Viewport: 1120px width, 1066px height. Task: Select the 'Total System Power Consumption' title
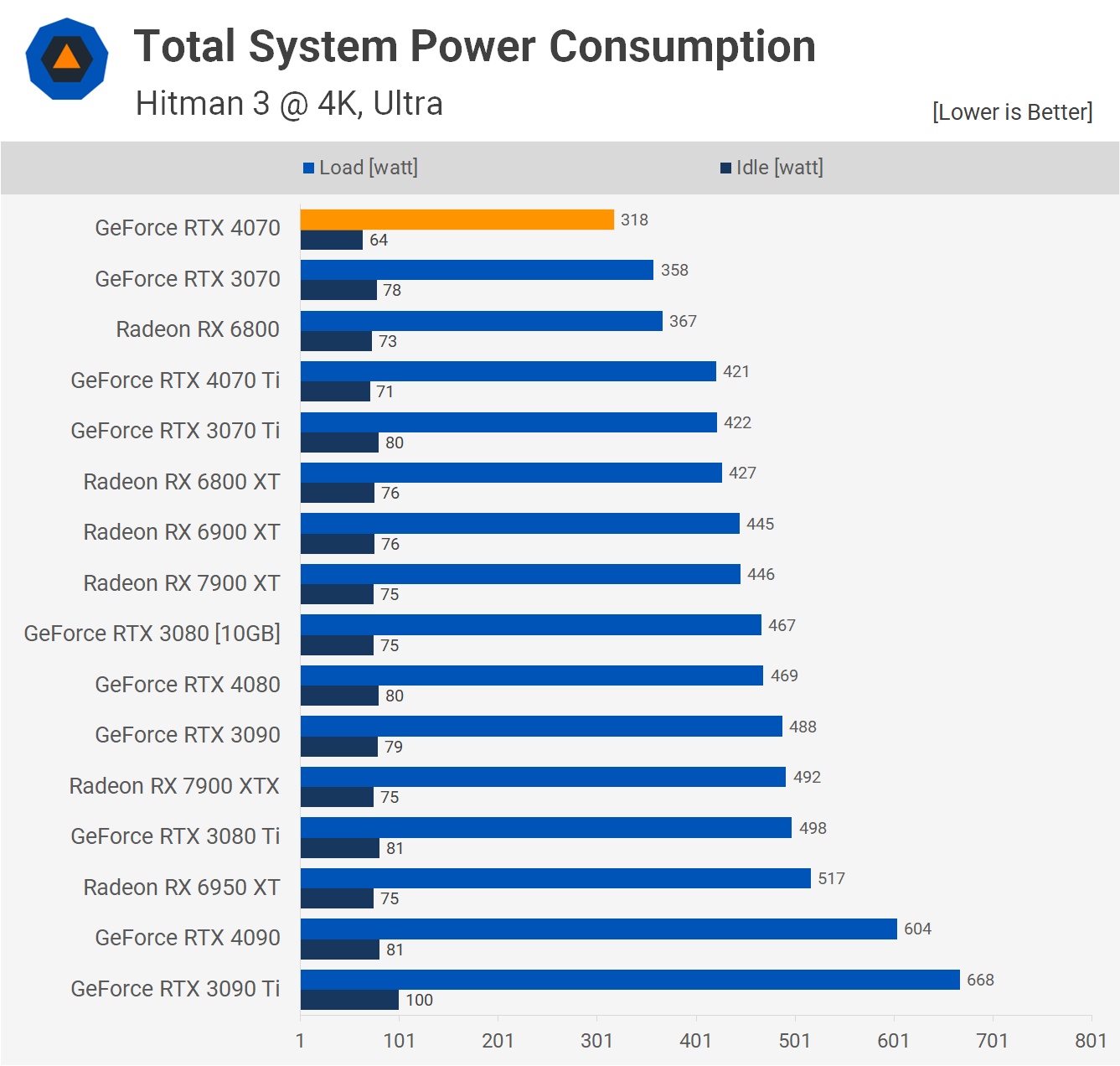point(475,46)
